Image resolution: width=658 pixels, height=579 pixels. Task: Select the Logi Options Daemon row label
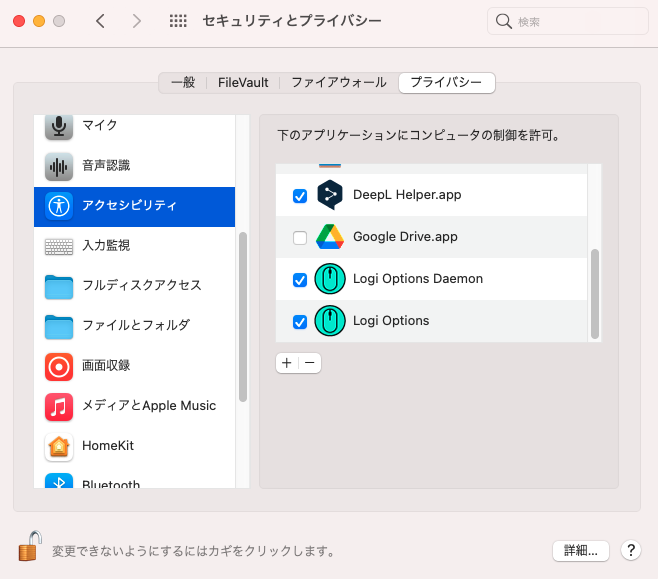[x=418, y=279]
